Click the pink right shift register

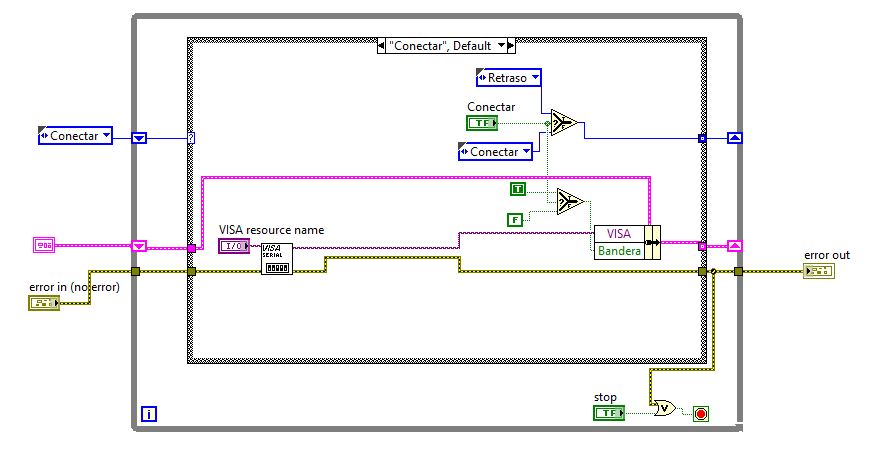tap(735, 245)
